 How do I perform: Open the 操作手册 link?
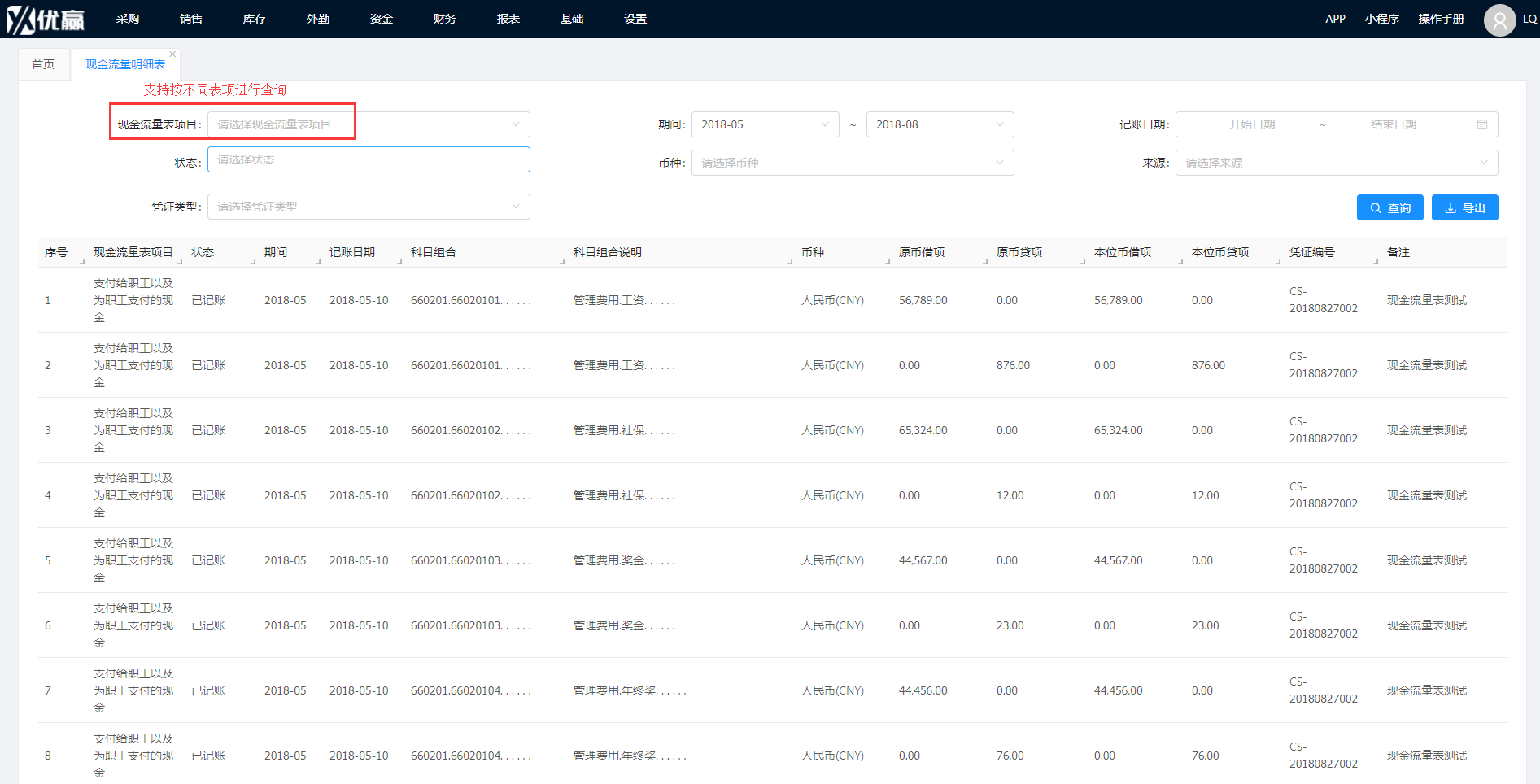[1441, 19]
